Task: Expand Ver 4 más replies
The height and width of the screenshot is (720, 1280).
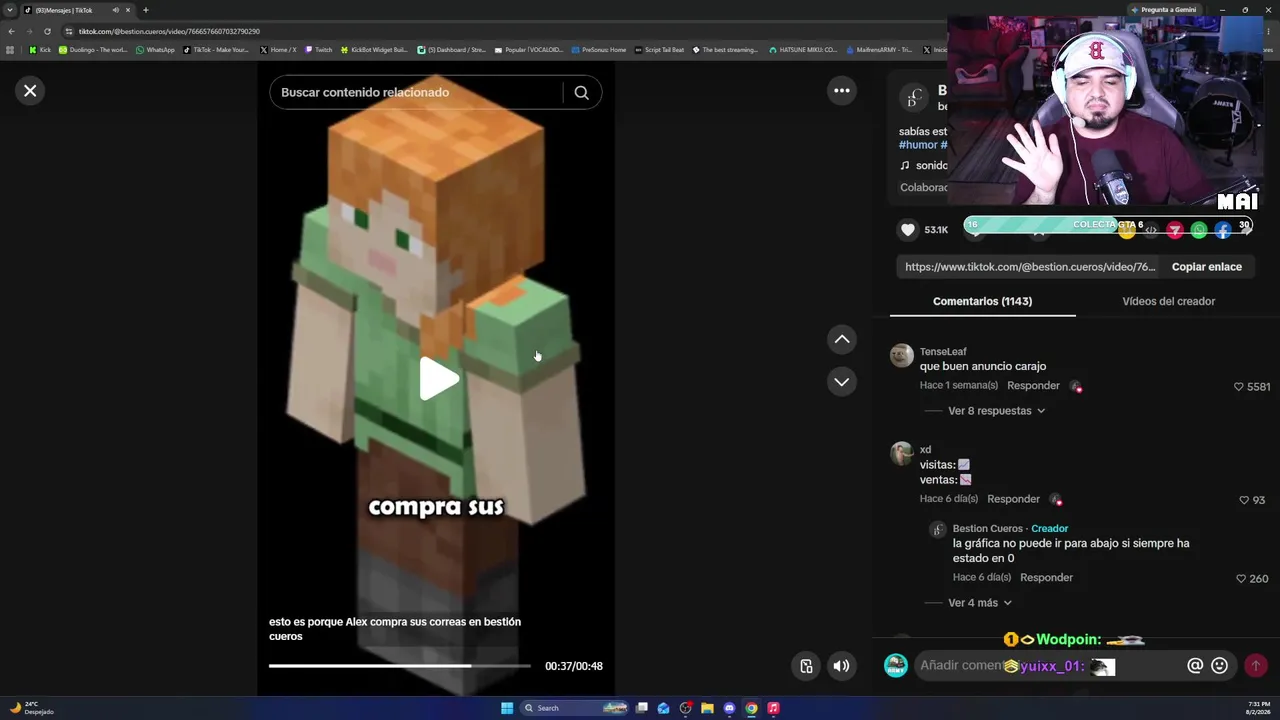Action: coord(980,603)
